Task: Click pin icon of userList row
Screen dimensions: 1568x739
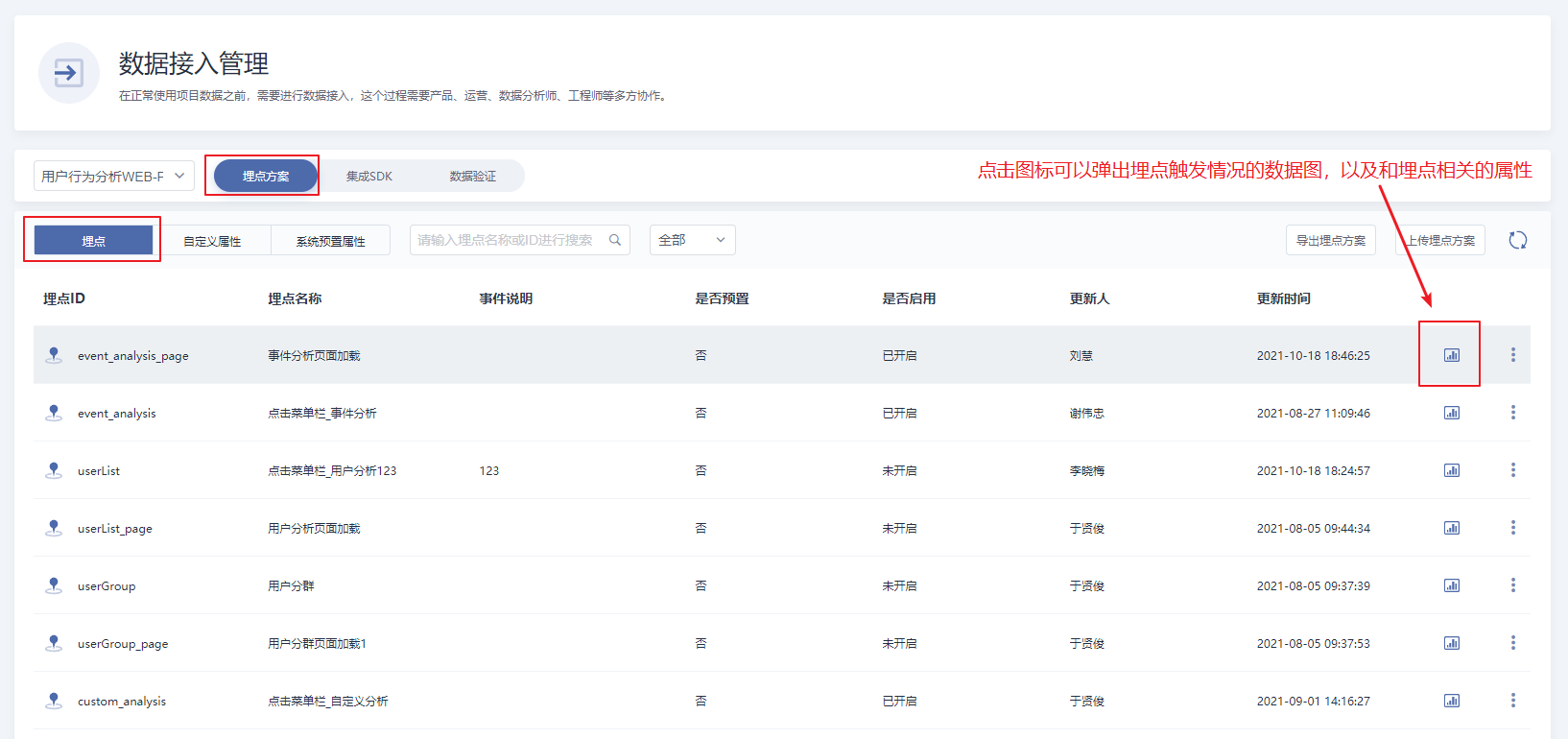Action: 54,470
